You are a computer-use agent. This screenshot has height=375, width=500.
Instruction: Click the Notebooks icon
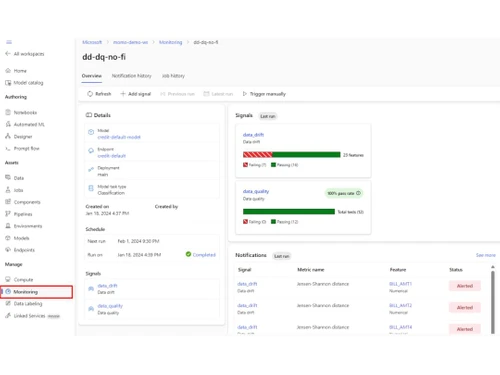[8, 112]
